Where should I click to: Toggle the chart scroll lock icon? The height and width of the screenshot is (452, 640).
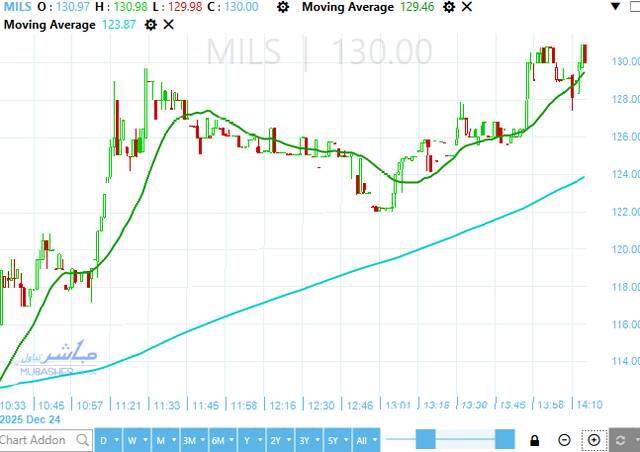[535, 440]
